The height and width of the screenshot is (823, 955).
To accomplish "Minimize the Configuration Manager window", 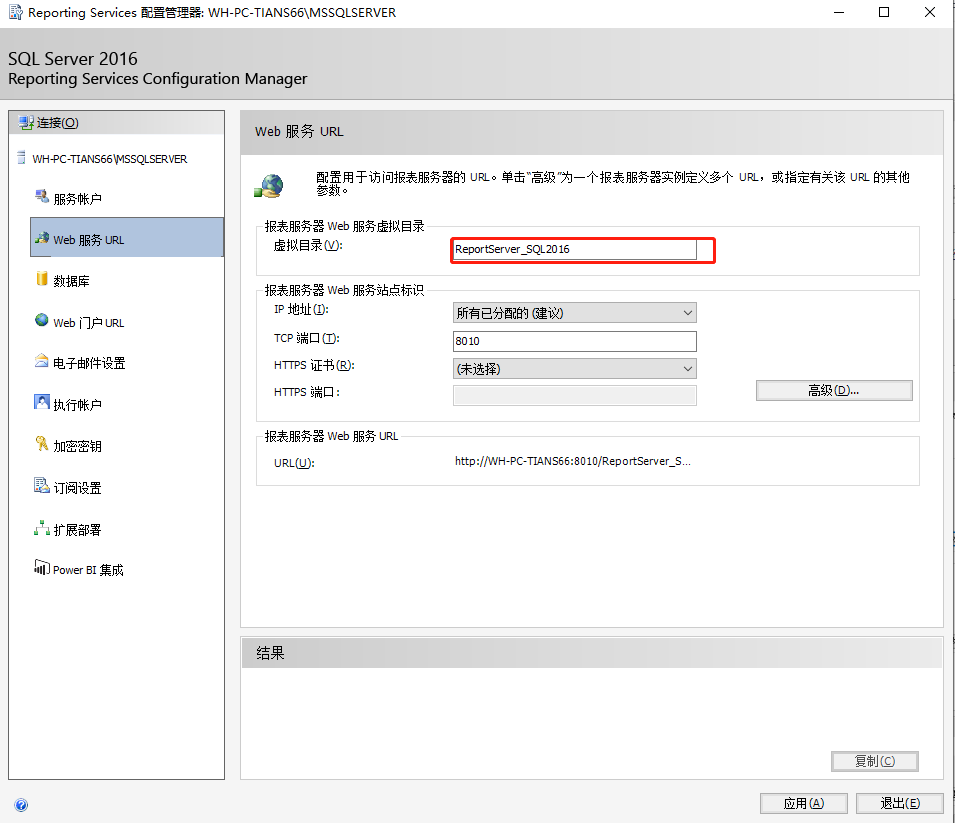I will 839,12.
